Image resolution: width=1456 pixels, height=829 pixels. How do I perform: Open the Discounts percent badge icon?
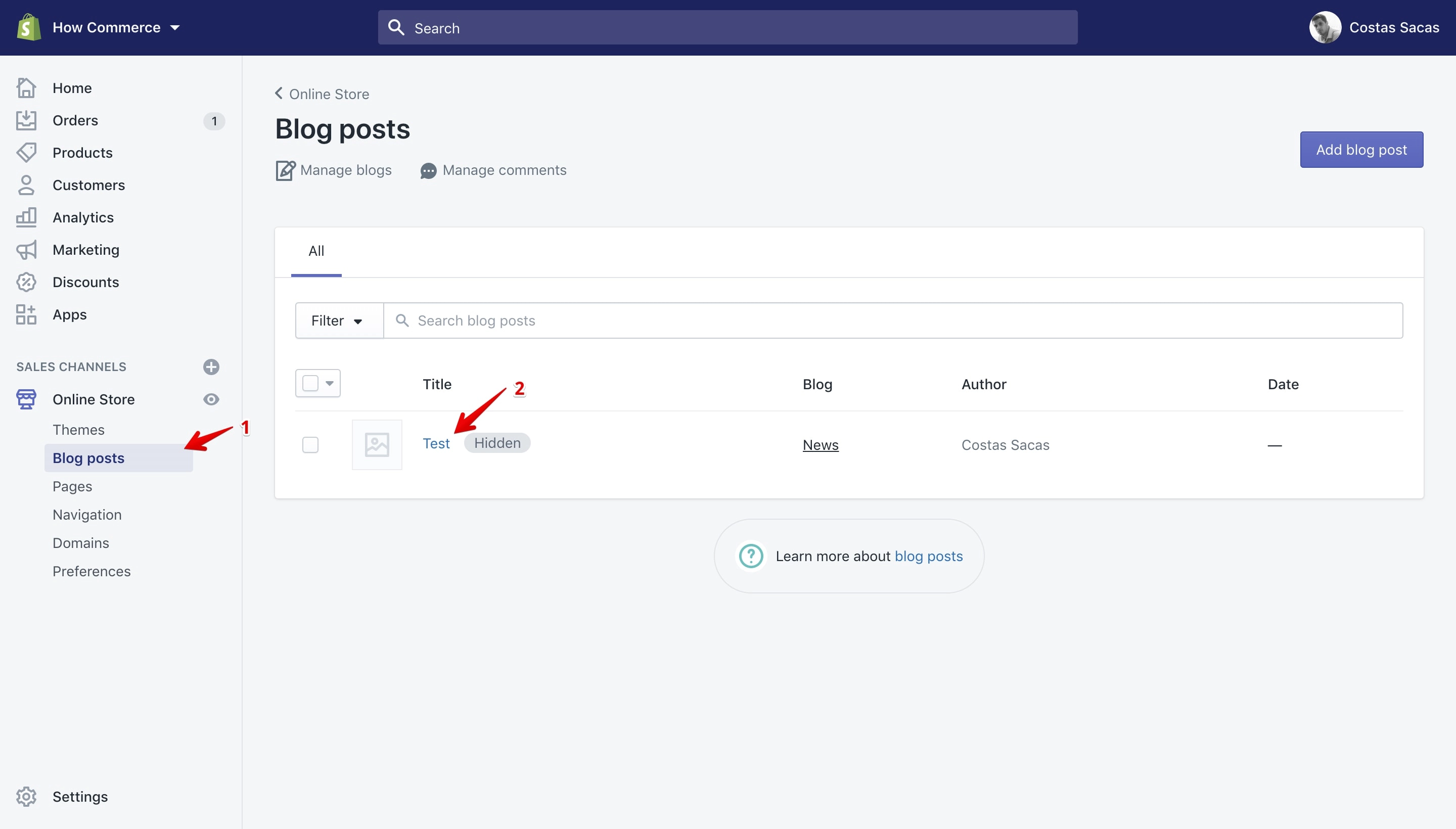click(x=26, y=282)
